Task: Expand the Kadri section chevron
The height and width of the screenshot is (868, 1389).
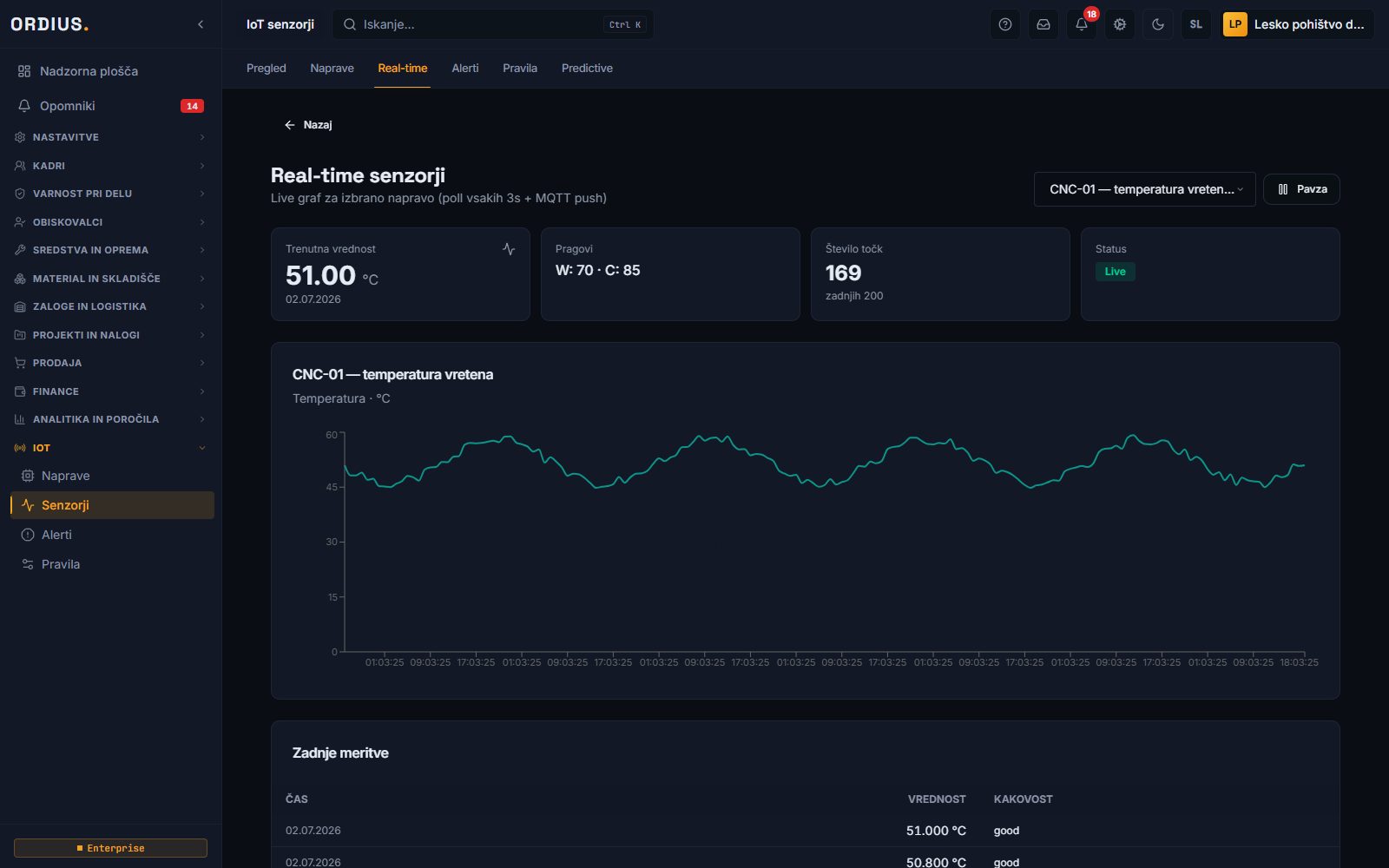Action: tap(202, 166)
